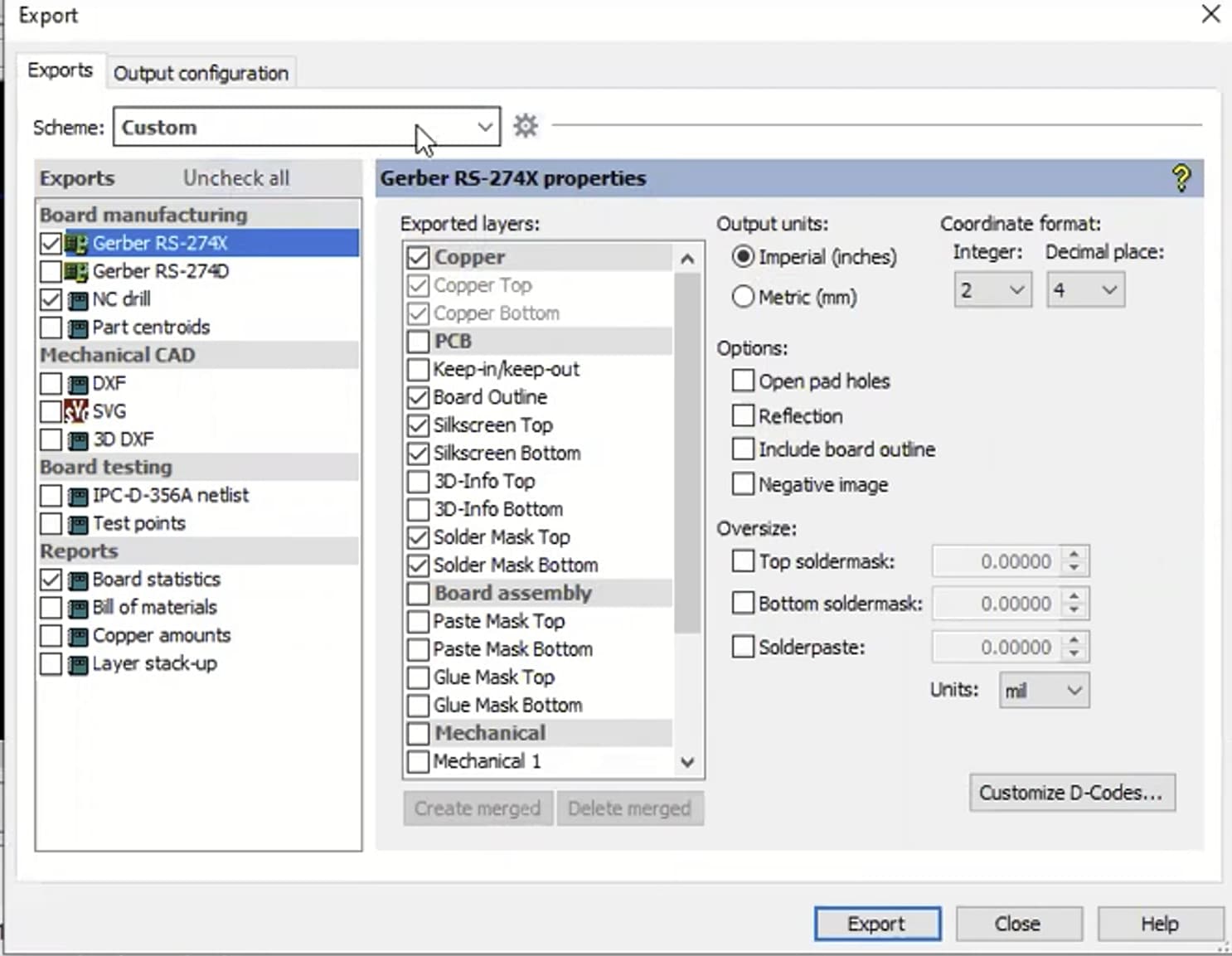
Task: Enable Include board outline option
Action: (743, 449)
